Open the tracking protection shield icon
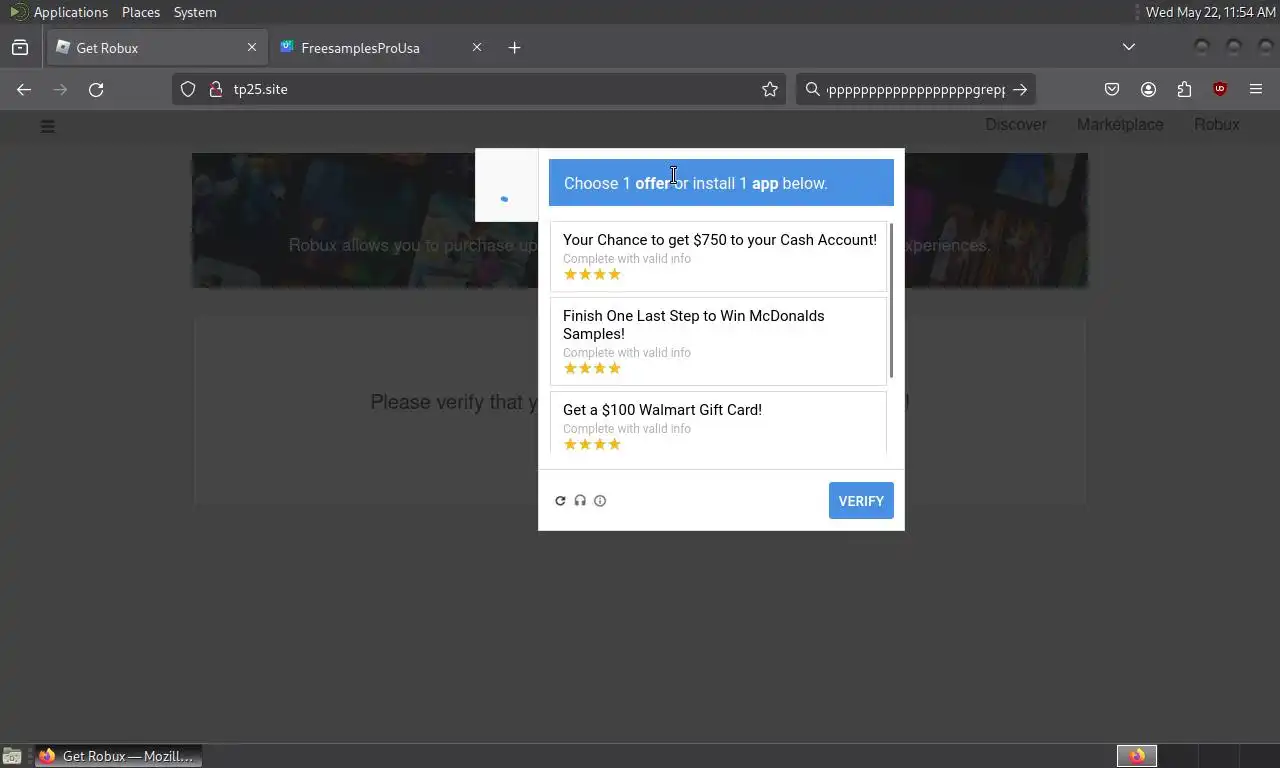Screen dimensions: 1280x768 [188, 89]
